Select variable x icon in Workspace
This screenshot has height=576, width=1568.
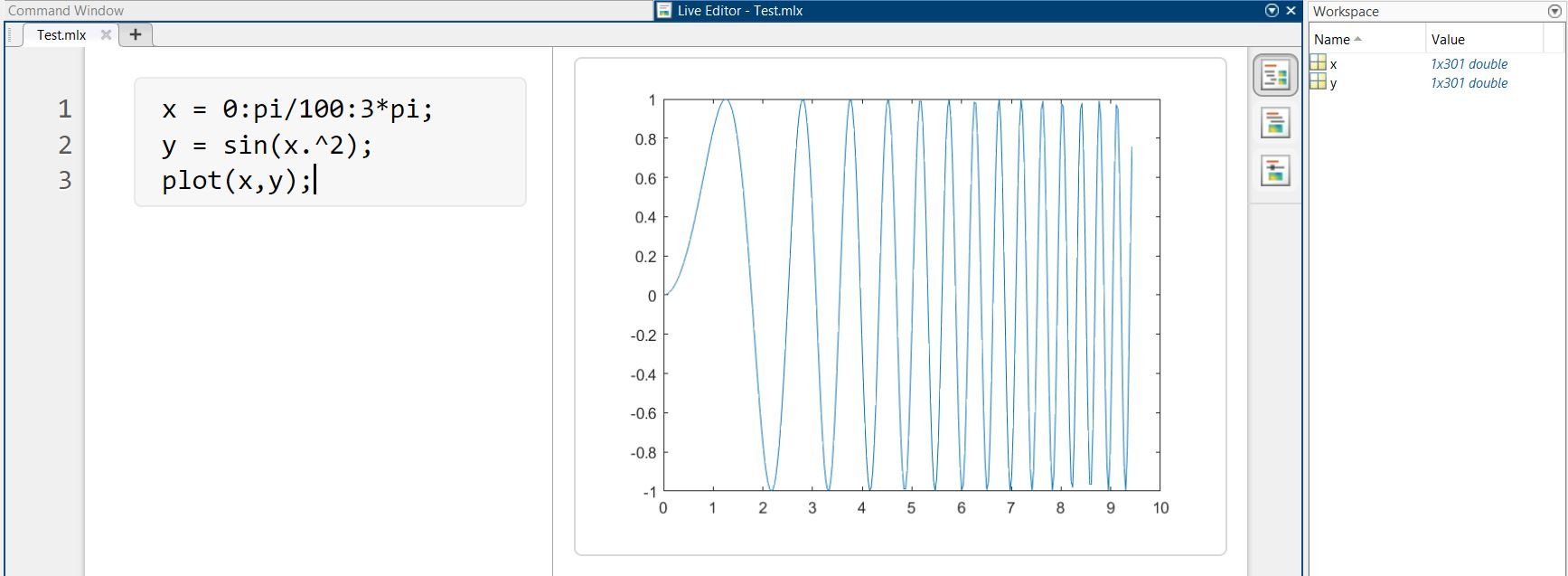click(x=1318, y=63)
